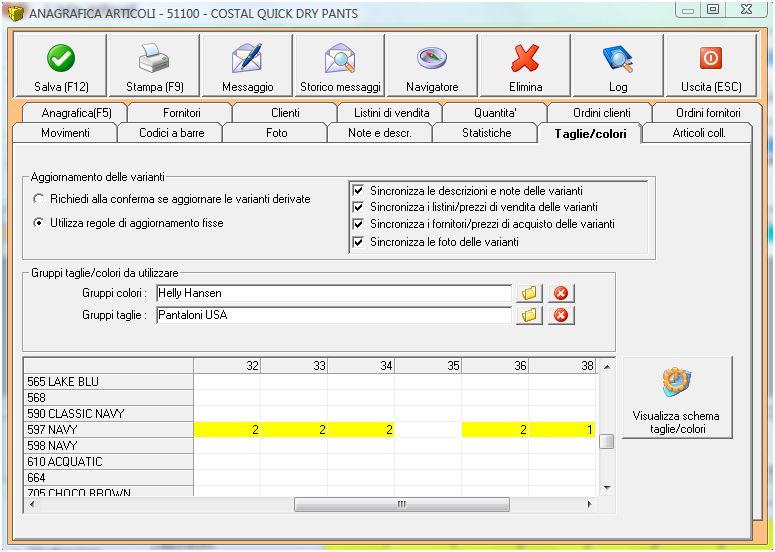The width and height of the screenshot is (775, 552).
Task: Open the Clienti tab
Action: click(285, 113)
